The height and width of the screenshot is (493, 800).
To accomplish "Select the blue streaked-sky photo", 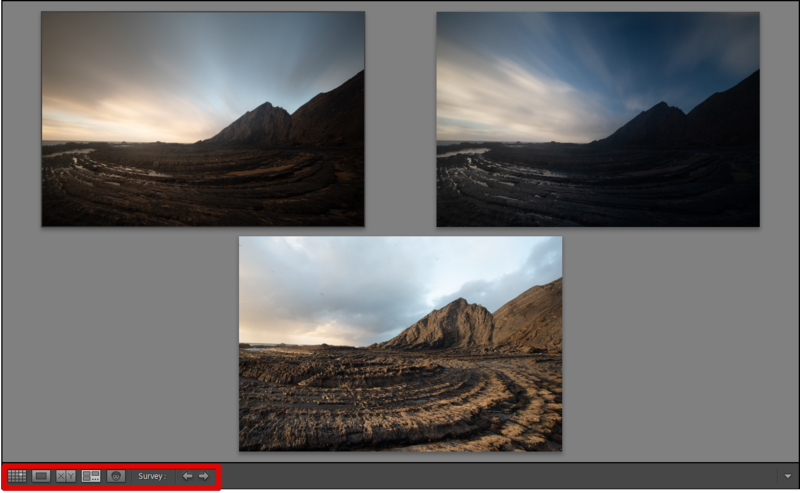I will click(598, 119).
